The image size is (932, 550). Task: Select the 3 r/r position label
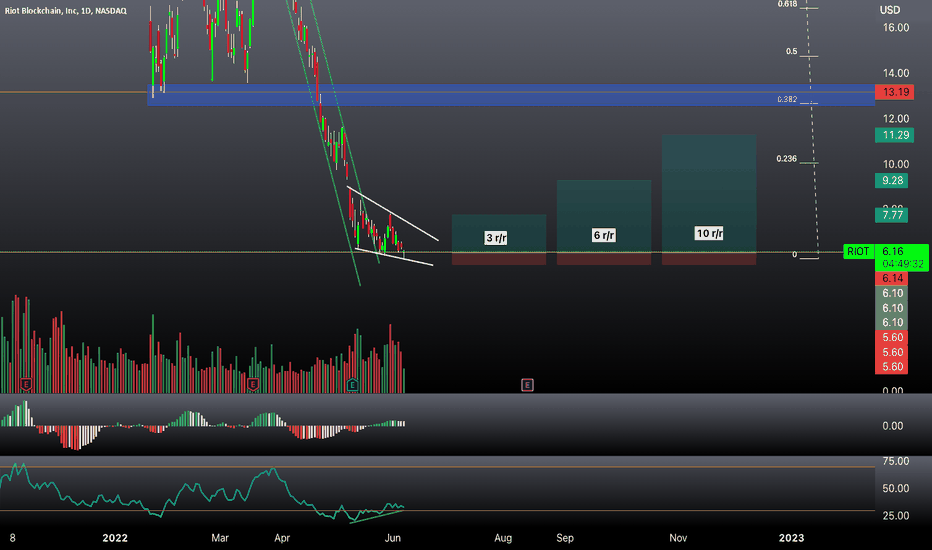[x=496, y=238]
